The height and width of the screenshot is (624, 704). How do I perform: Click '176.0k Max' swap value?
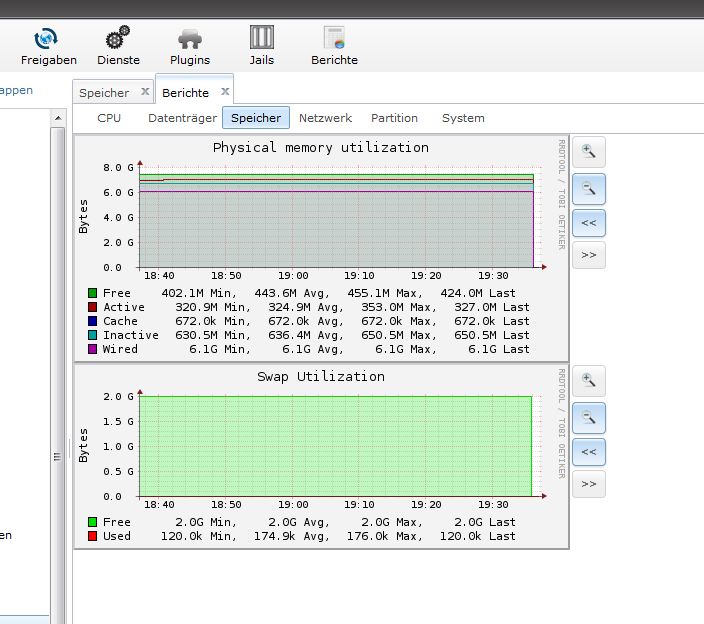[385, 536]
